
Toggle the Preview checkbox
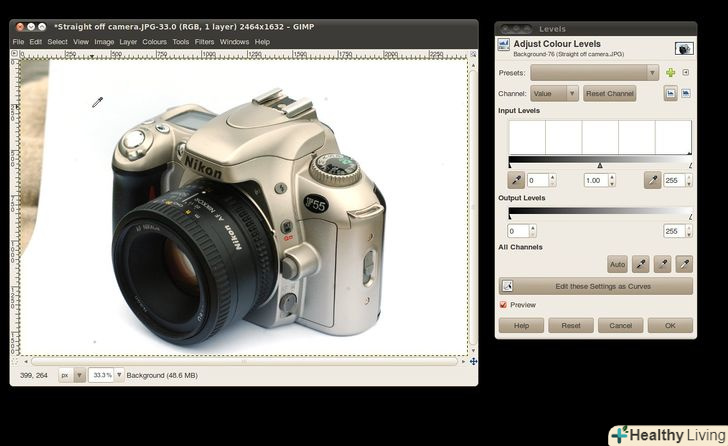(x=503, y=305)
